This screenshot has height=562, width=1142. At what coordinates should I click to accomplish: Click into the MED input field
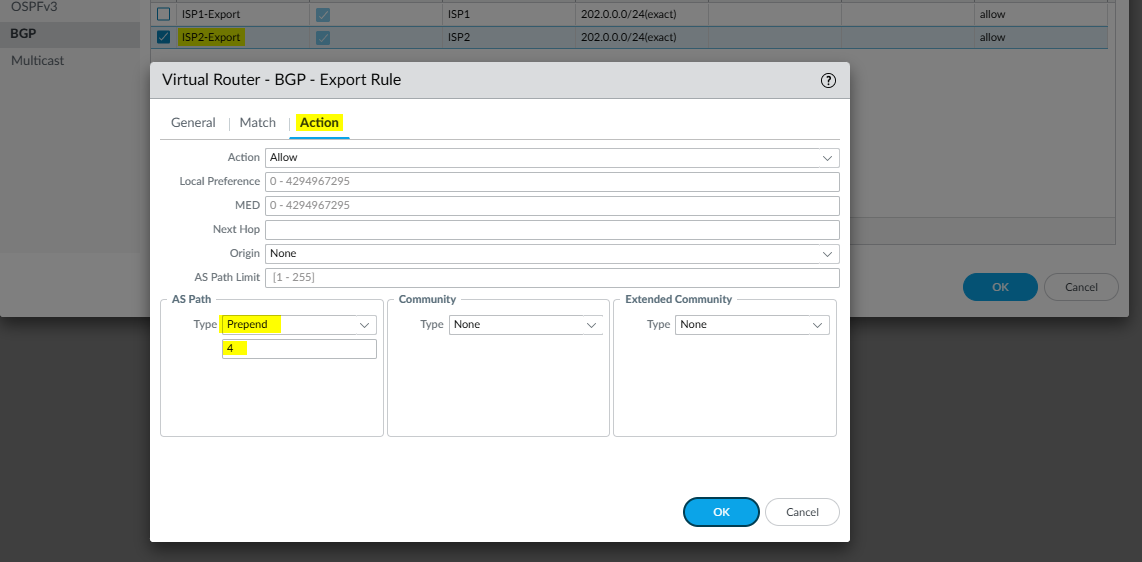pos(552,205)
